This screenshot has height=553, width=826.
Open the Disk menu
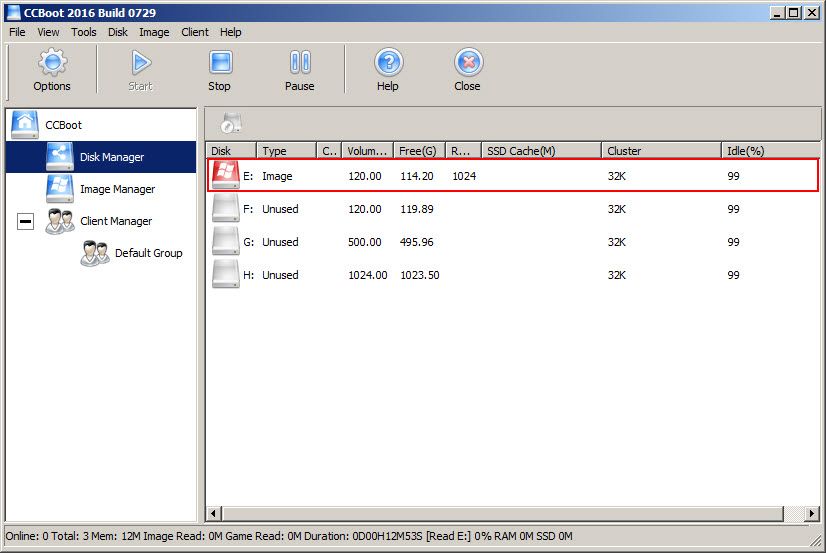[118, 32]
